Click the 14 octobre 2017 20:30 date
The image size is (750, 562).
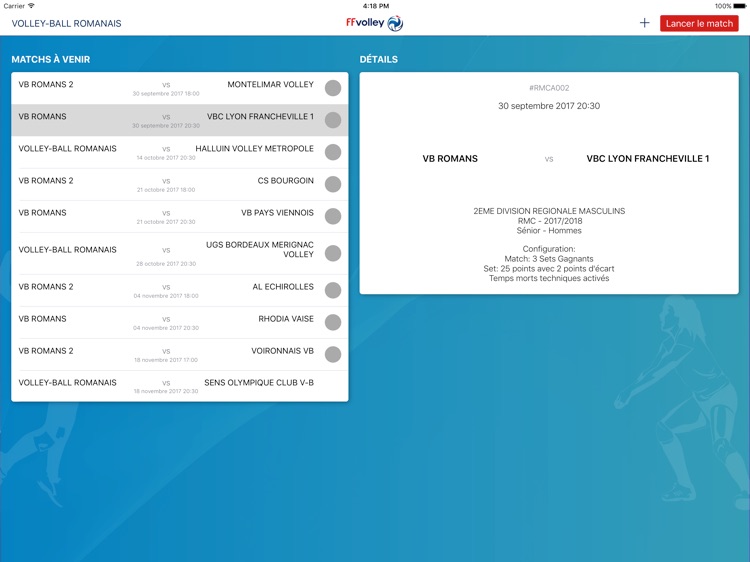[166, 158]
